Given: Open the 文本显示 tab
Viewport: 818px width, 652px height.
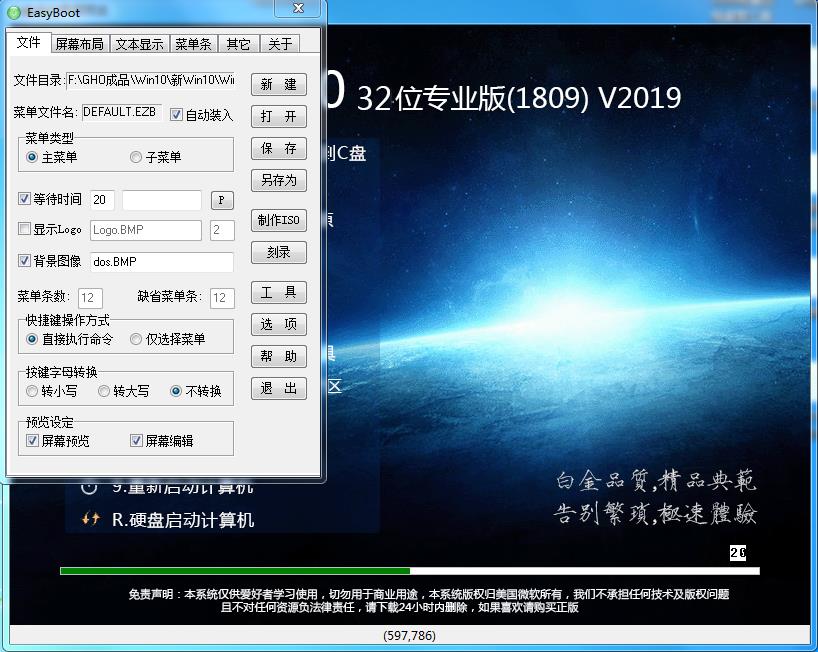Looking at the screenshot, I should pyautogui.click(x=139, y=44).
